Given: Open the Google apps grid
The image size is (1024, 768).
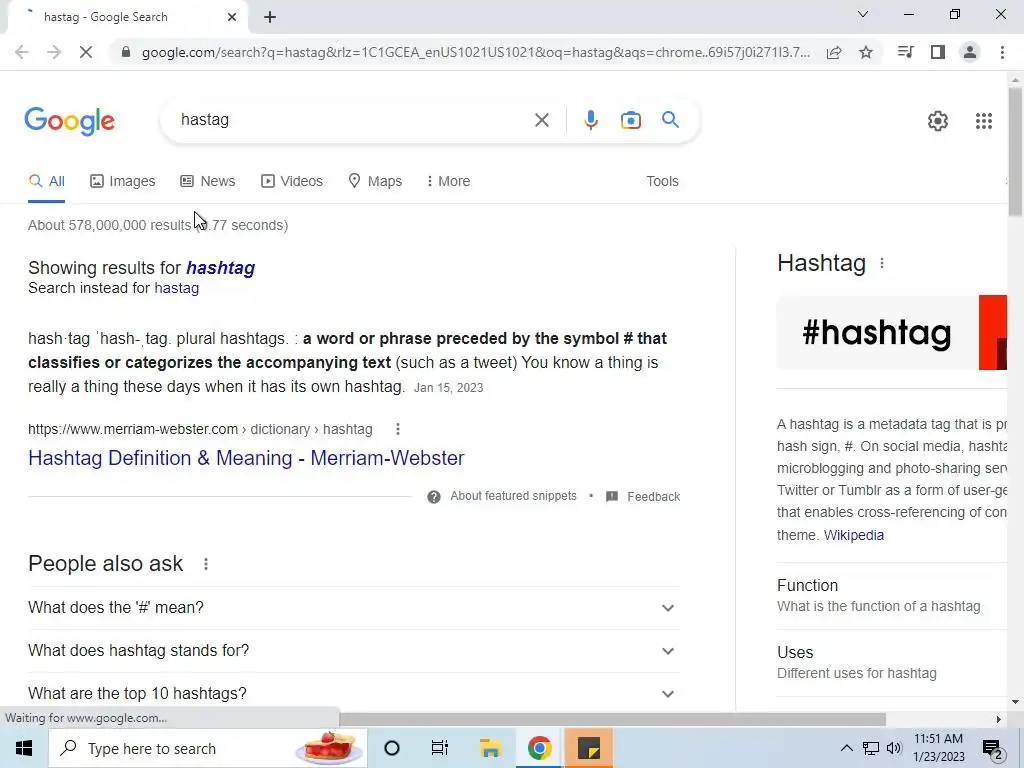Looking at the screenshot, I should pyautogui.click(x=984, y=121).
